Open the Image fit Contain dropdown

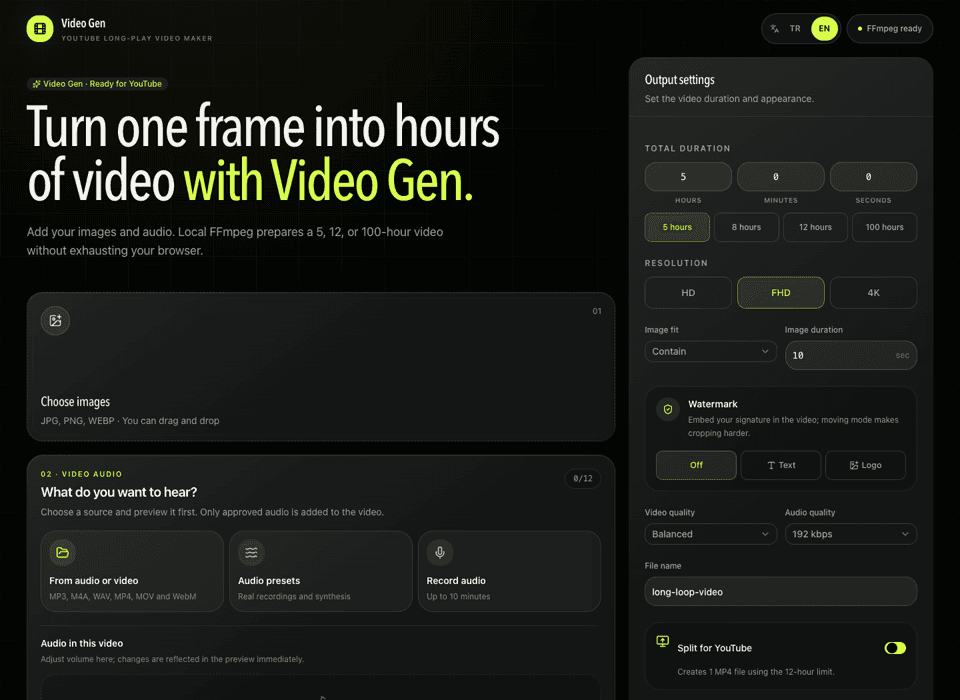pos(710,352)
